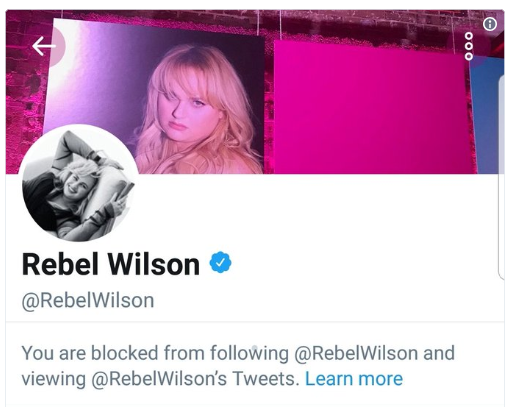Tap the blue panel in banner
This screenshot has width=508, height=407.
pyautogui.click(x=489, y=115)
